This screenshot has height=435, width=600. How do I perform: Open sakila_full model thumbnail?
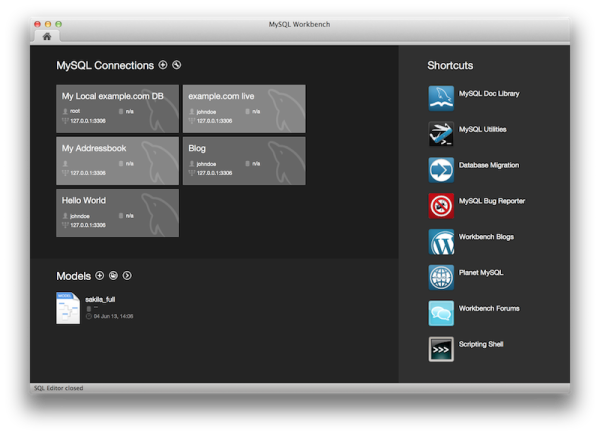[x=68, y=308]
